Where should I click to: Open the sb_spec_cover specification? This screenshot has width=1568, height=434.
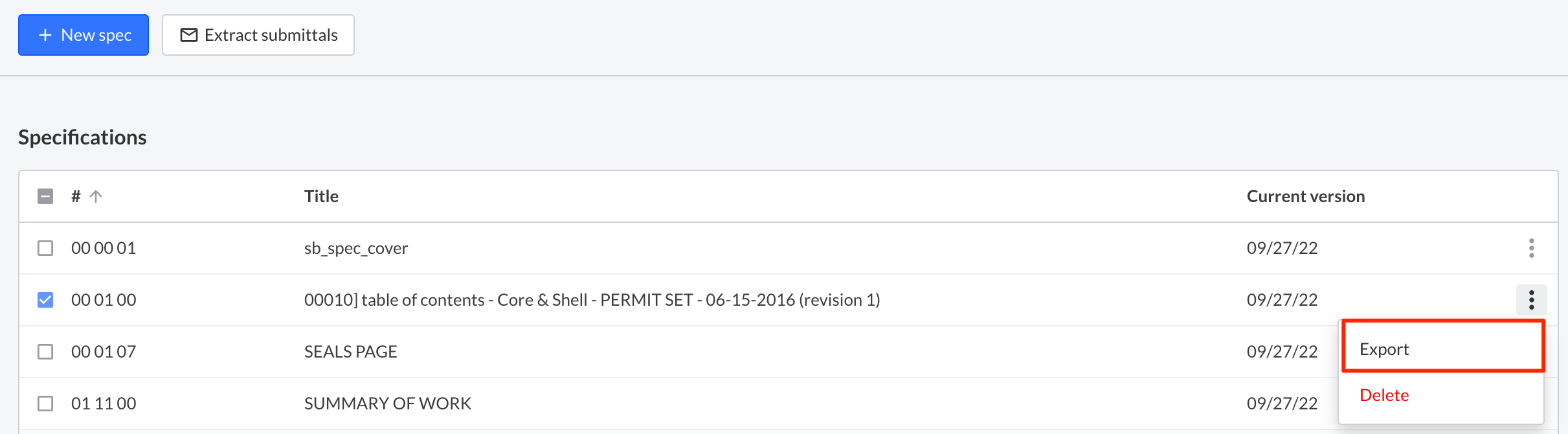click(355, 248)
